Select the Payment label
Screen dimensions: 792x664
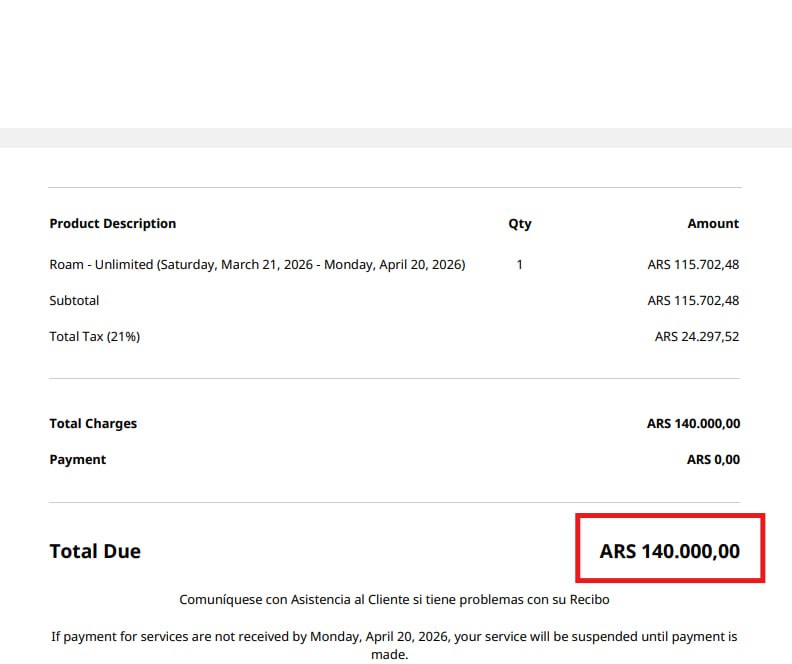(78, 460)
